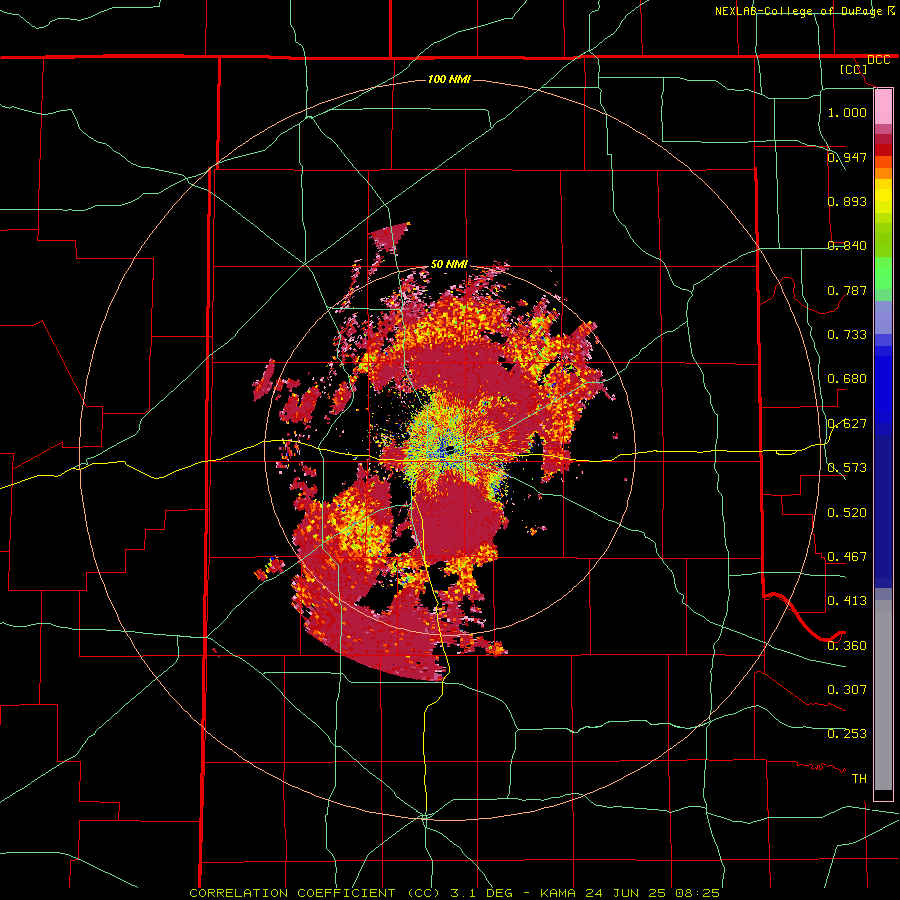Select the 0.307 legend value
Screen dimensions: 900x900
pos(847,689)
